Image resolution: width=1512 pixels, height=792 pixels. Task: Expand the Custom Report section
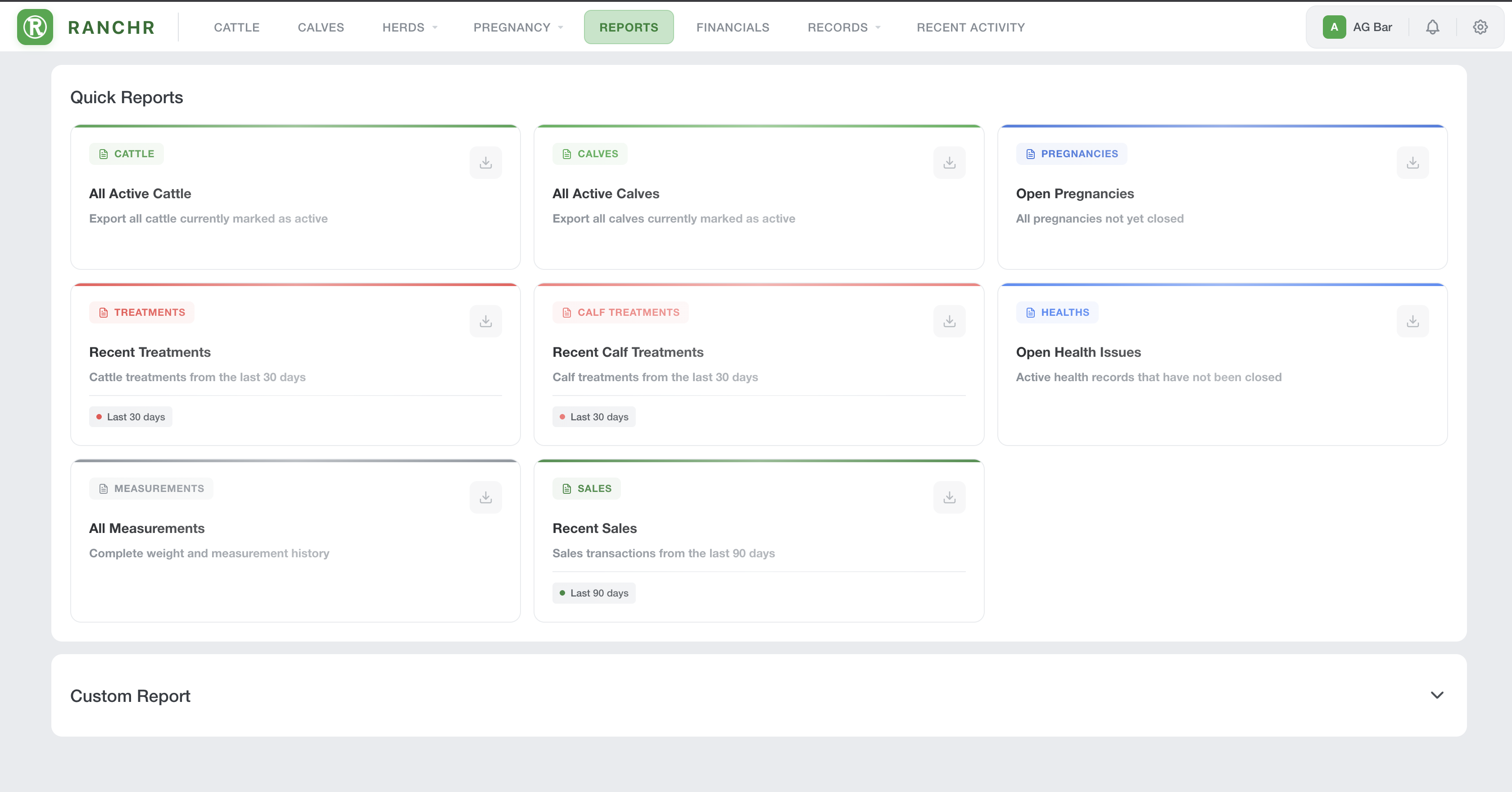[x=1436, y=695]
